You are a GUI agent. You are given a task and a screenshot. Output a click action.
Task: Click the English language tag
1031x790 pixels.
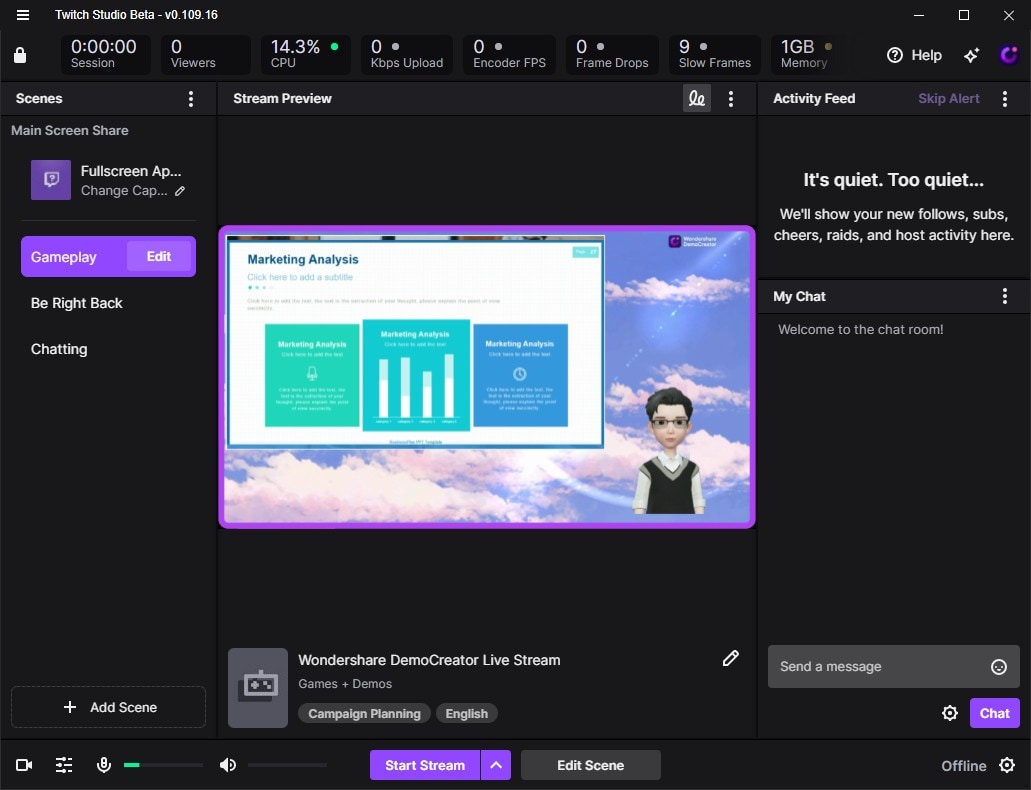tap(467, 714)
